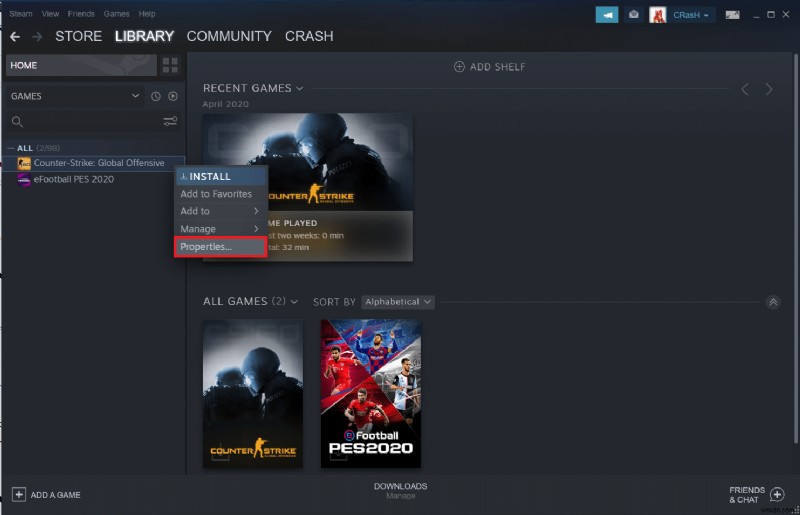Go to the LIBRARY tab
Viewport: 800px width, 515px height.
point(144,36)
